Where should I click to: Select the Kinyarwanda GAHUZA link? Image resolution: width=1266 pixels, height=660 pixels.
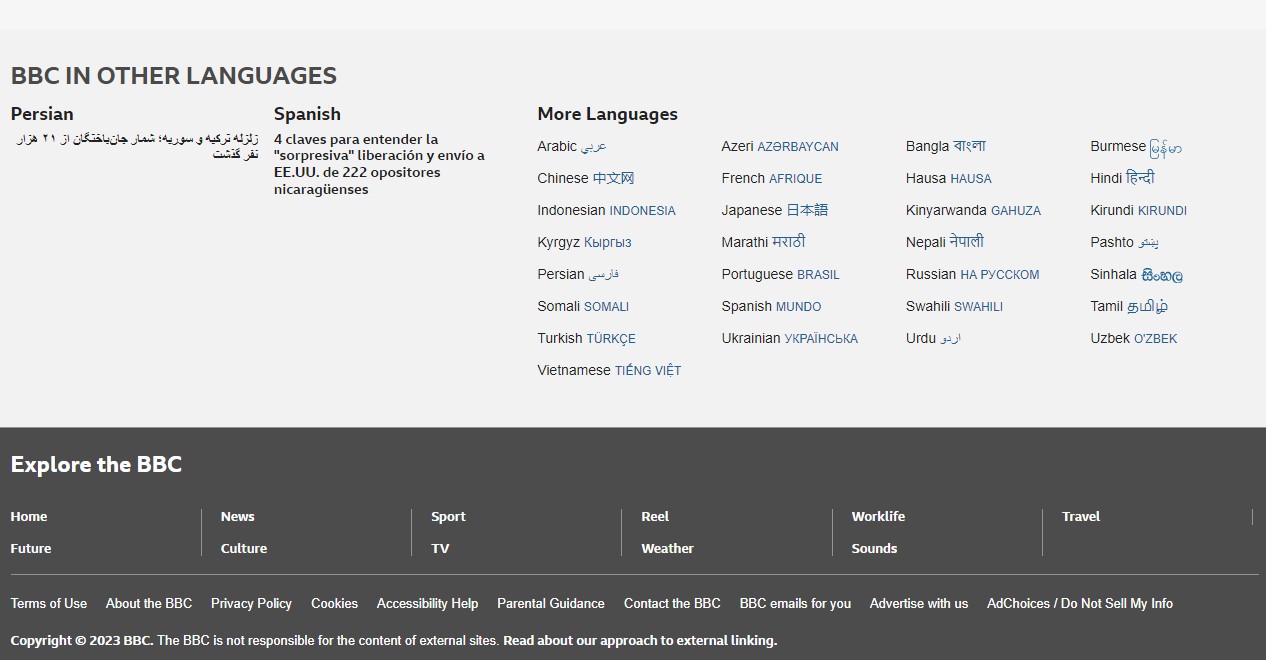(x=973, y=210)
